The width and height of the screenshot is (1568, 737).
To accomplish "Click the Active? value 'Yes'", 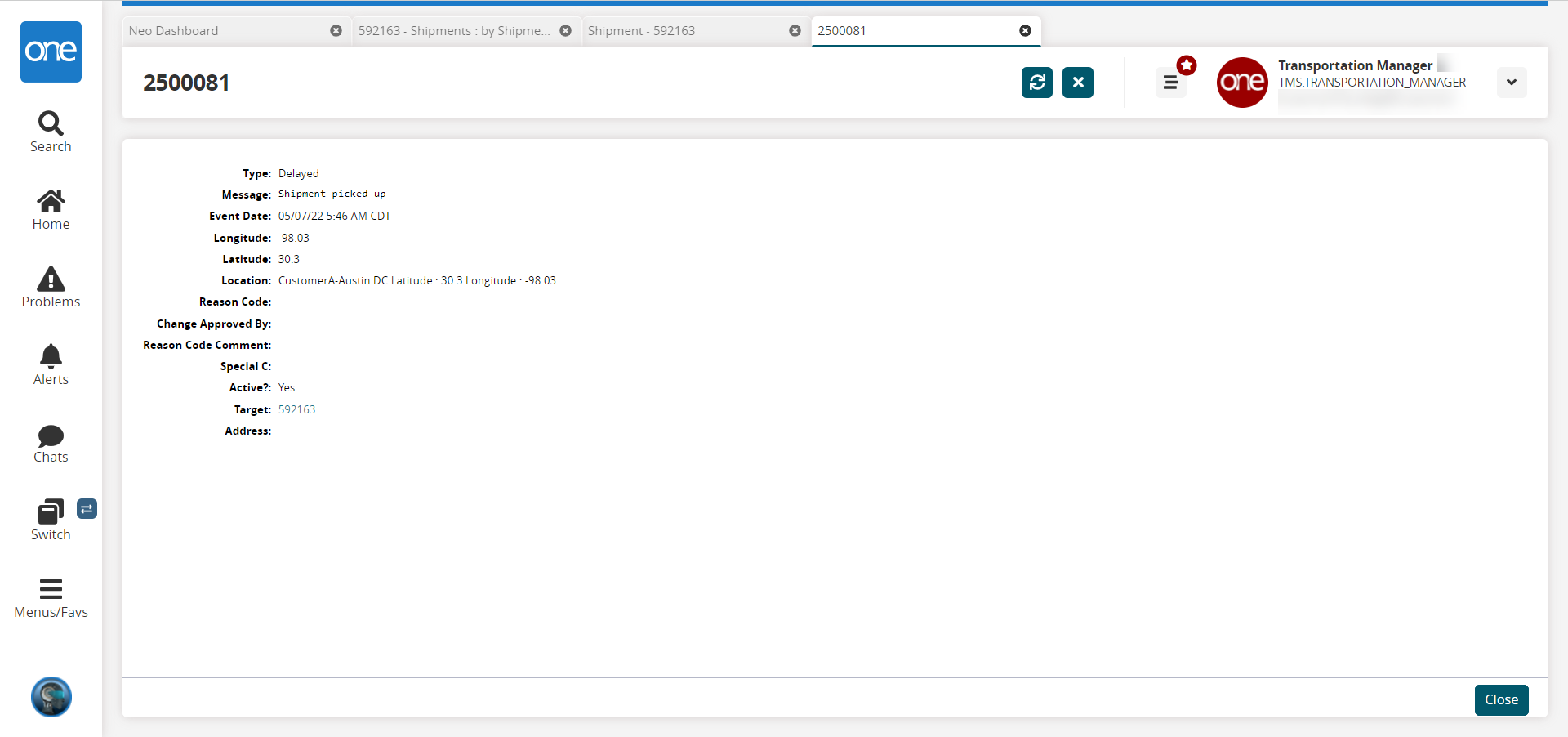I will [287, 387].
